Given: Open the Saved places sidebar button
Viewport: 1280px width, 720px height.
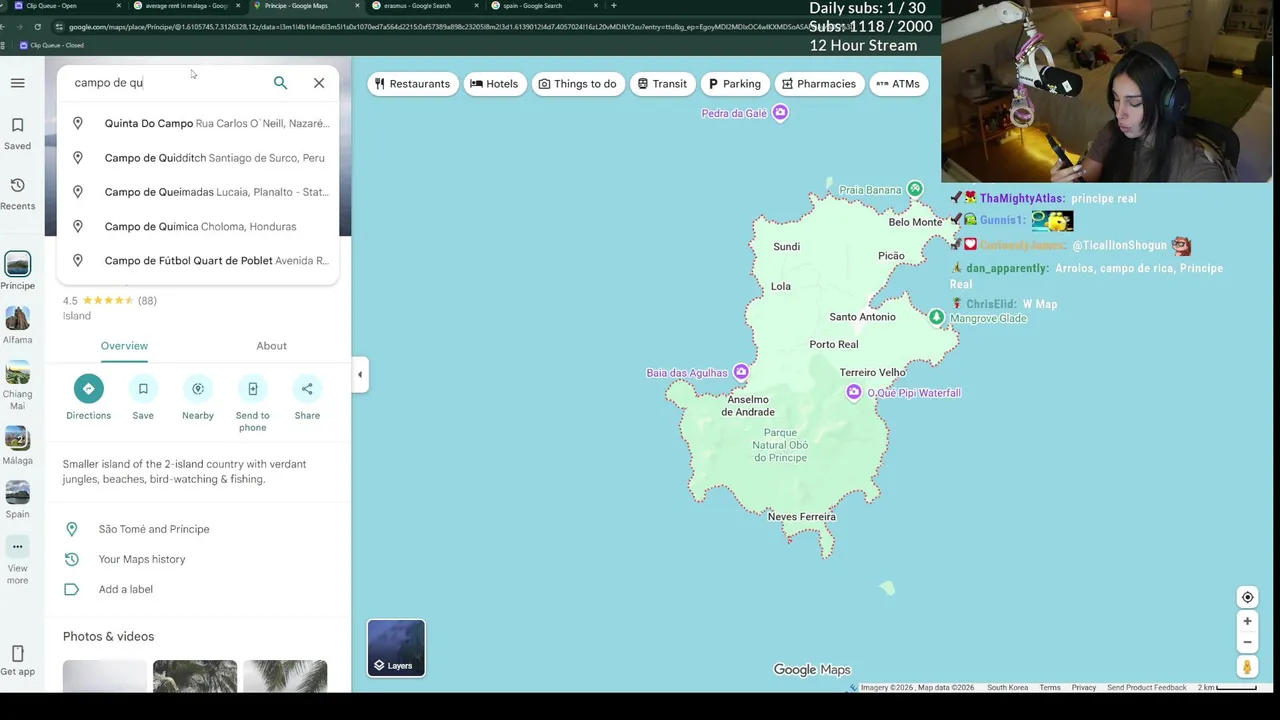Looking at the screenshot, I should (x=17, y=133).
